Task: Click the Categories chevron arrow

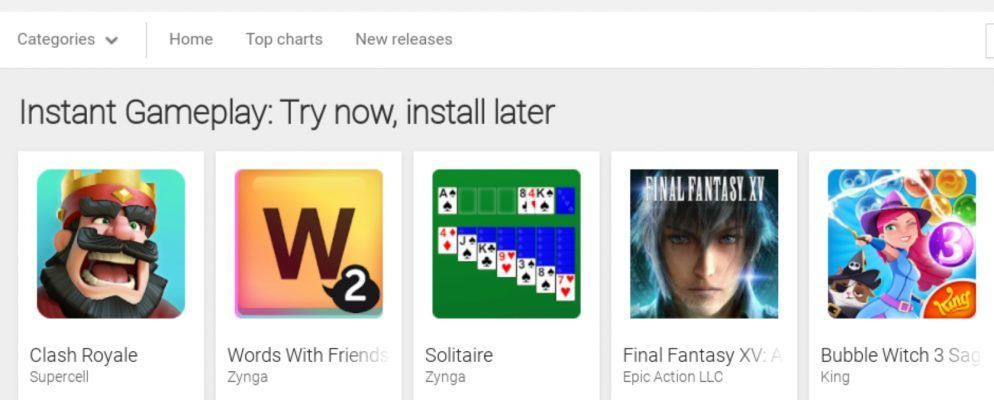Action: pos(111,41)
